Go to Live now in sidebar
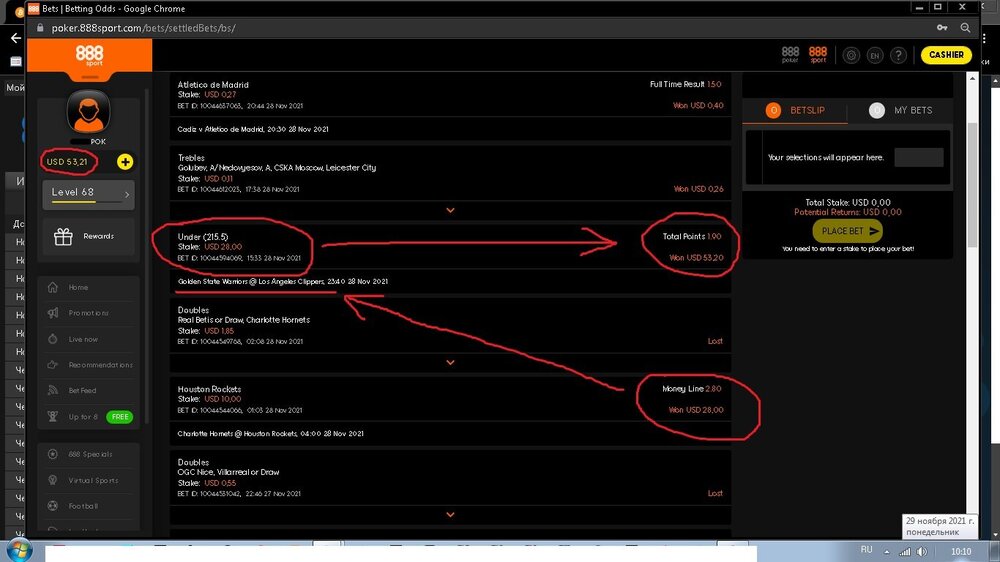The width and height of the screenshot is (1000, 562). 83,339
